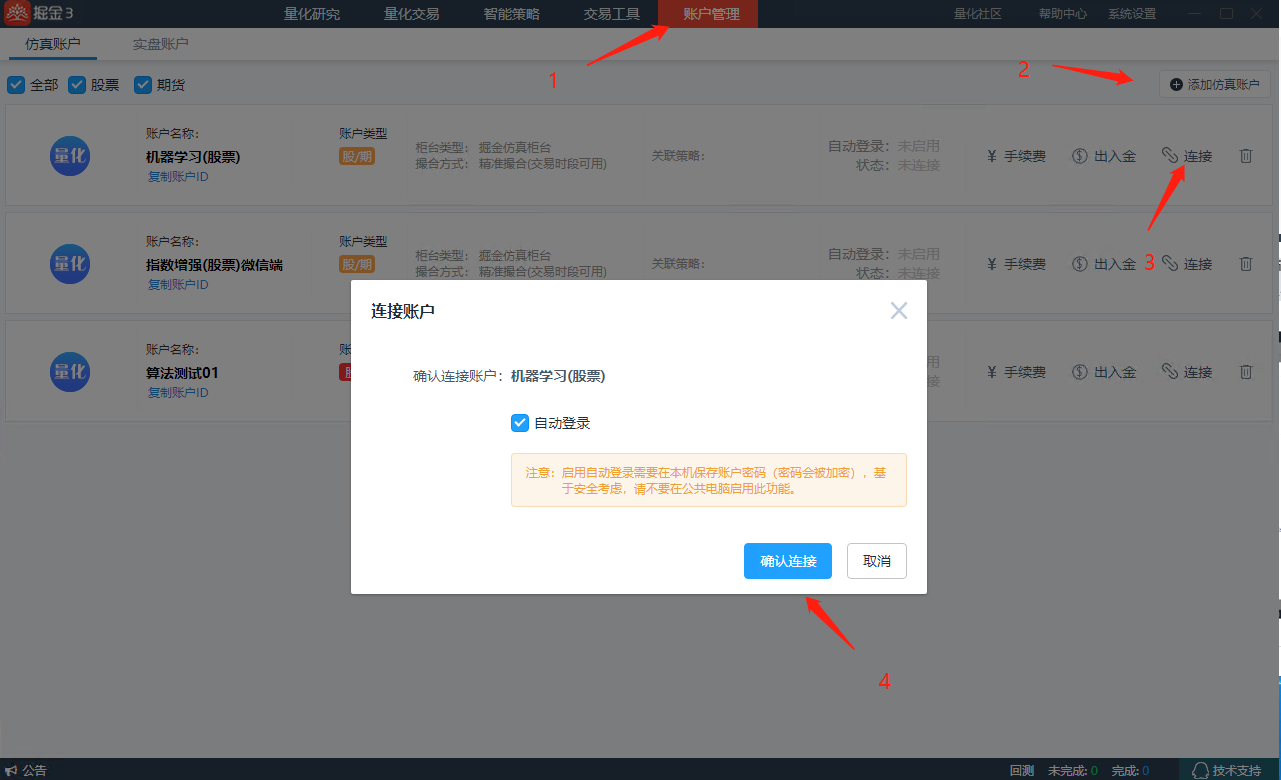The height and width of the screenshot is (780, 1281).
Task: Click the 量化 avatar of 机器学习(股票)
Action: click(x=70, y=156)
